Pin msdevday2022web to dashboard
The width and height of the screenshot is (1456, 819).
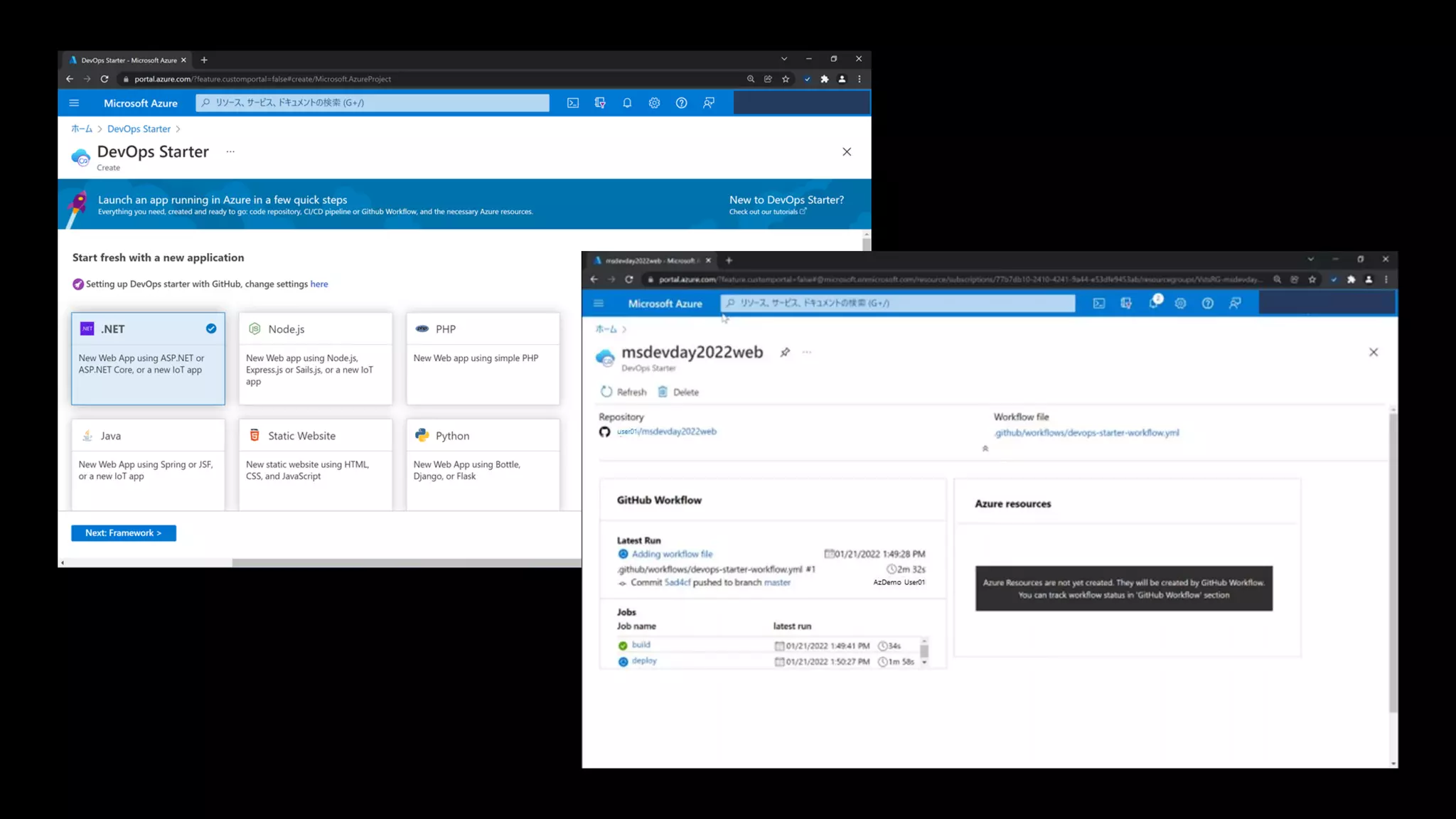coord(785,353)
